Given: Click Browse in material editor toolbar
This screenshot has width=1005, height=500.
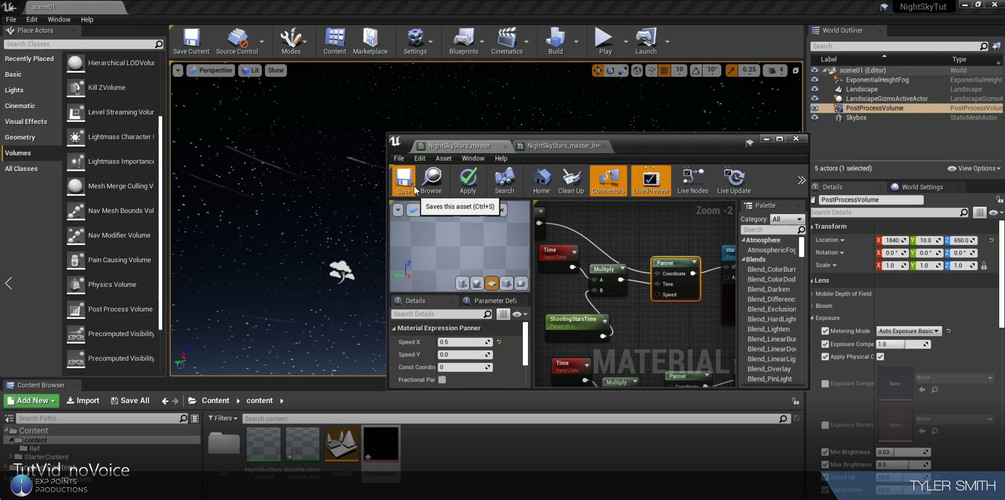Looking at the screenshot, I should point(431,180).
